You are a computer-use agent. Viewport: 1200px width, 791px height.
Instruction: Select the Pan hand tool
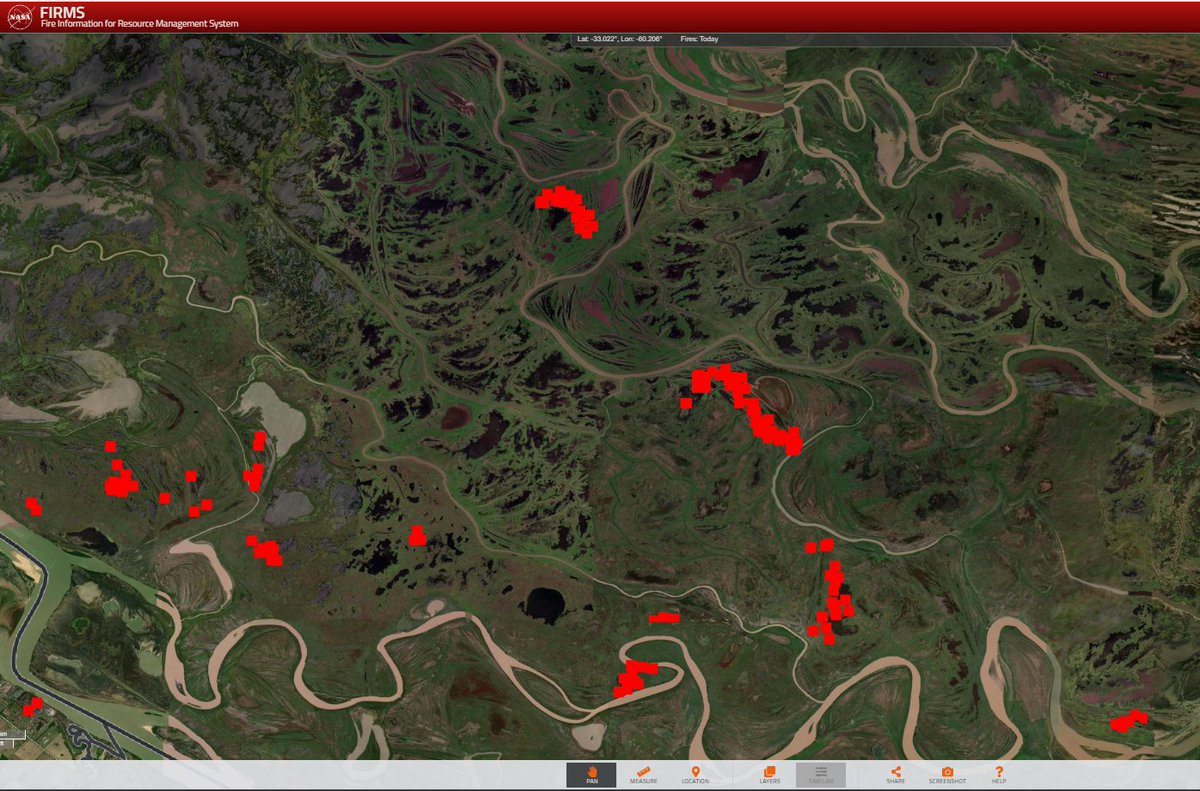click(591, 775)
